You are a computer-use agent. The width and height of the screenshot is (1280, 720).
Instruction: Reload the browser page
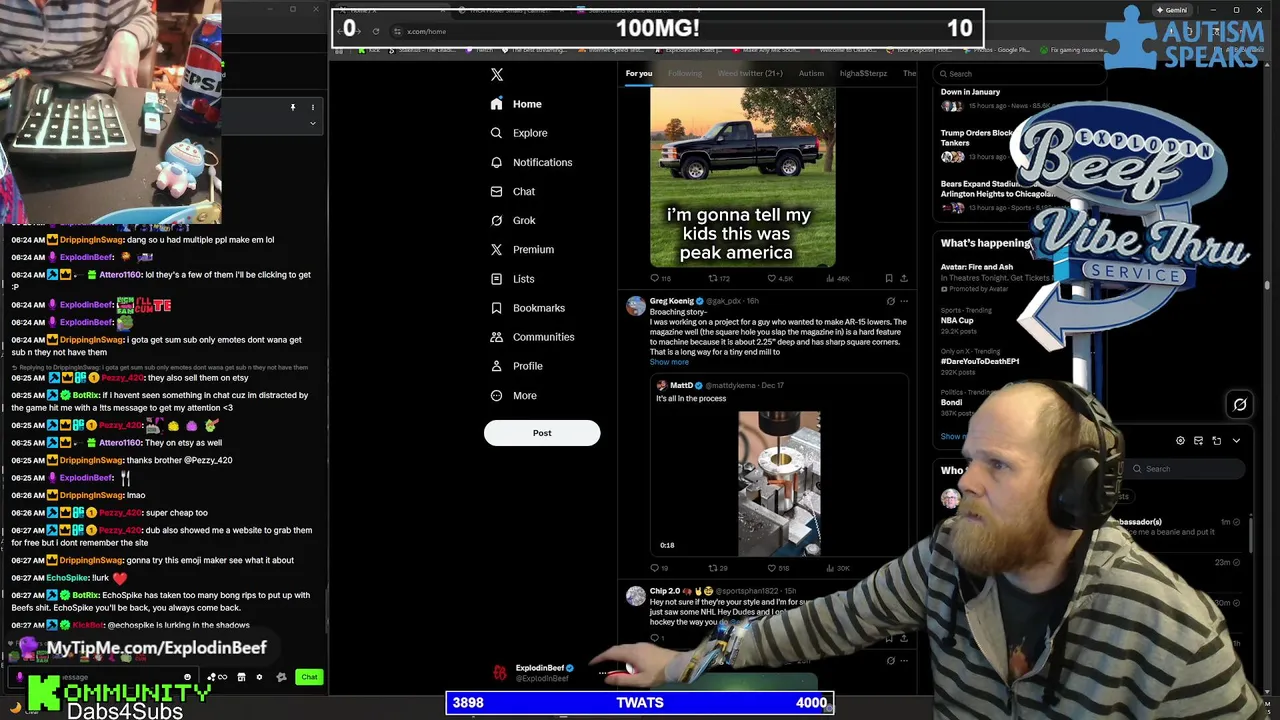[x=376, y=31]
